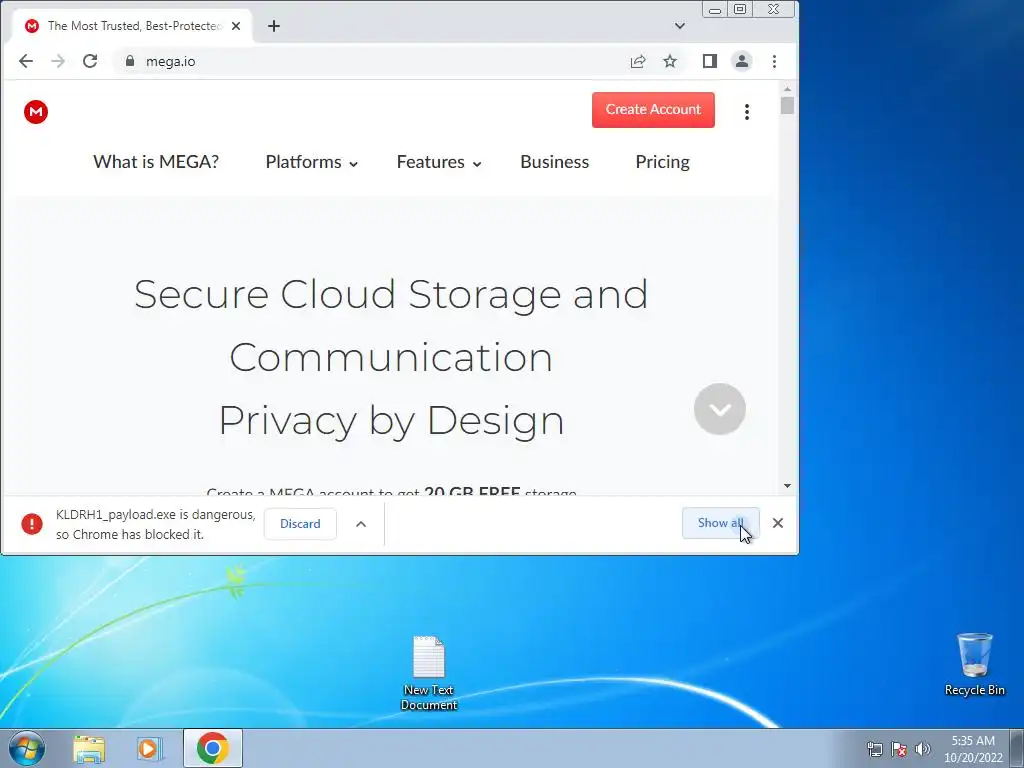
Task: Open the Windows Start menu
Action: (x=27, y=748)
